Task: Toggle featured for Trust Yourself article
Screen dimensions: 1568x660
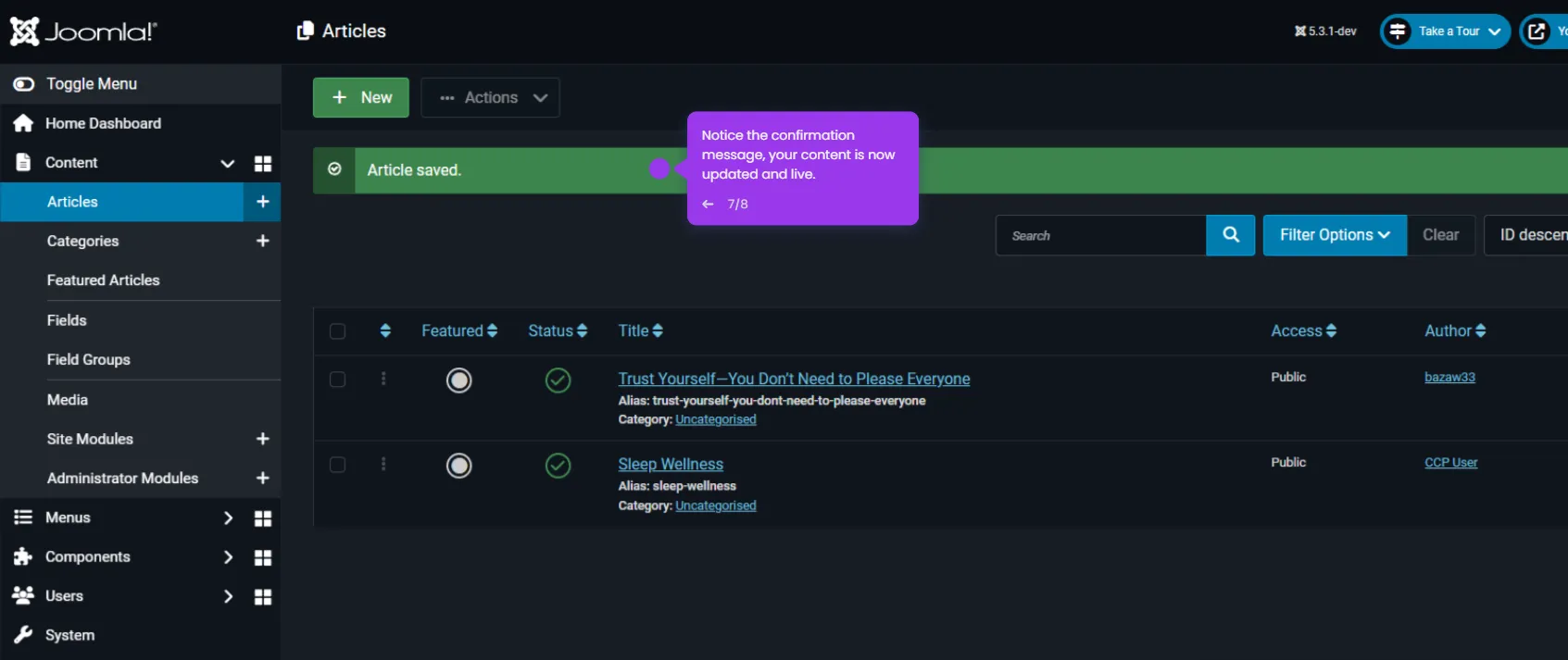Action: (x=459, y=380)
